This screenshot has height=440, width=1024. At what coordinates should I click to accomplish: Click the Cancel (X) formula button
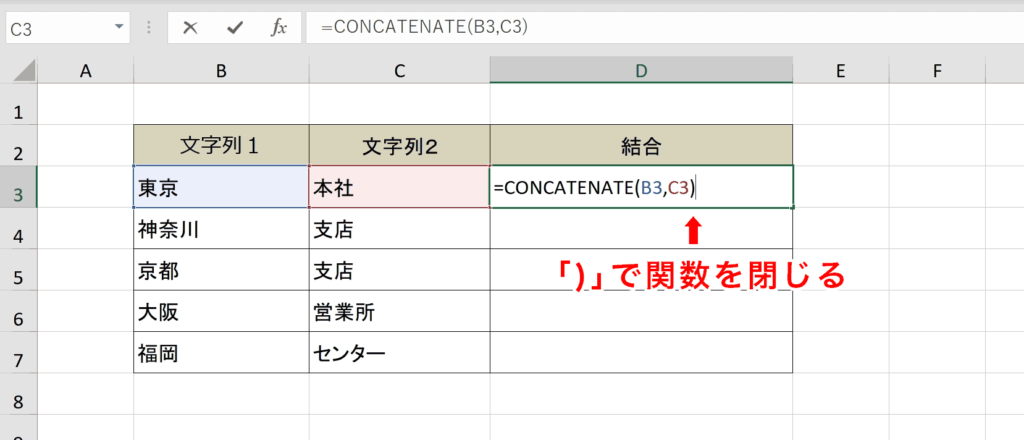coord(189,28)
